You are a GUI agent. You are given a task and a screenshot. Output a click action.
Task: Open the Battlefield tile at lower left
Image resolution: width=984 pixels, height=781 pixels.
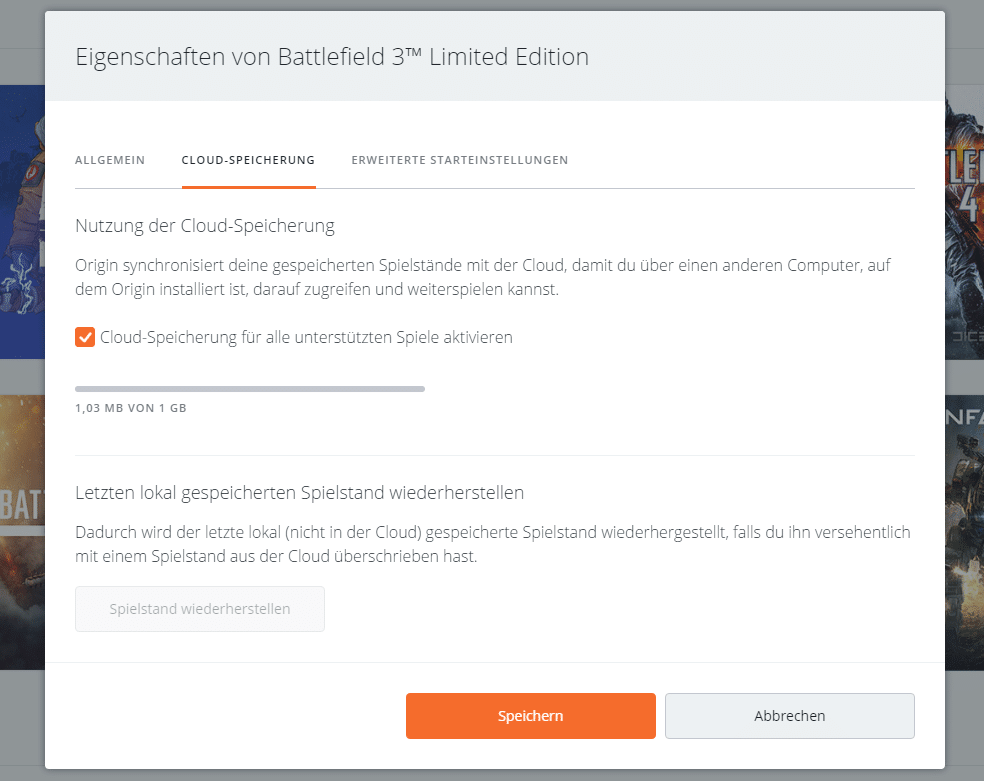(22, 530)
